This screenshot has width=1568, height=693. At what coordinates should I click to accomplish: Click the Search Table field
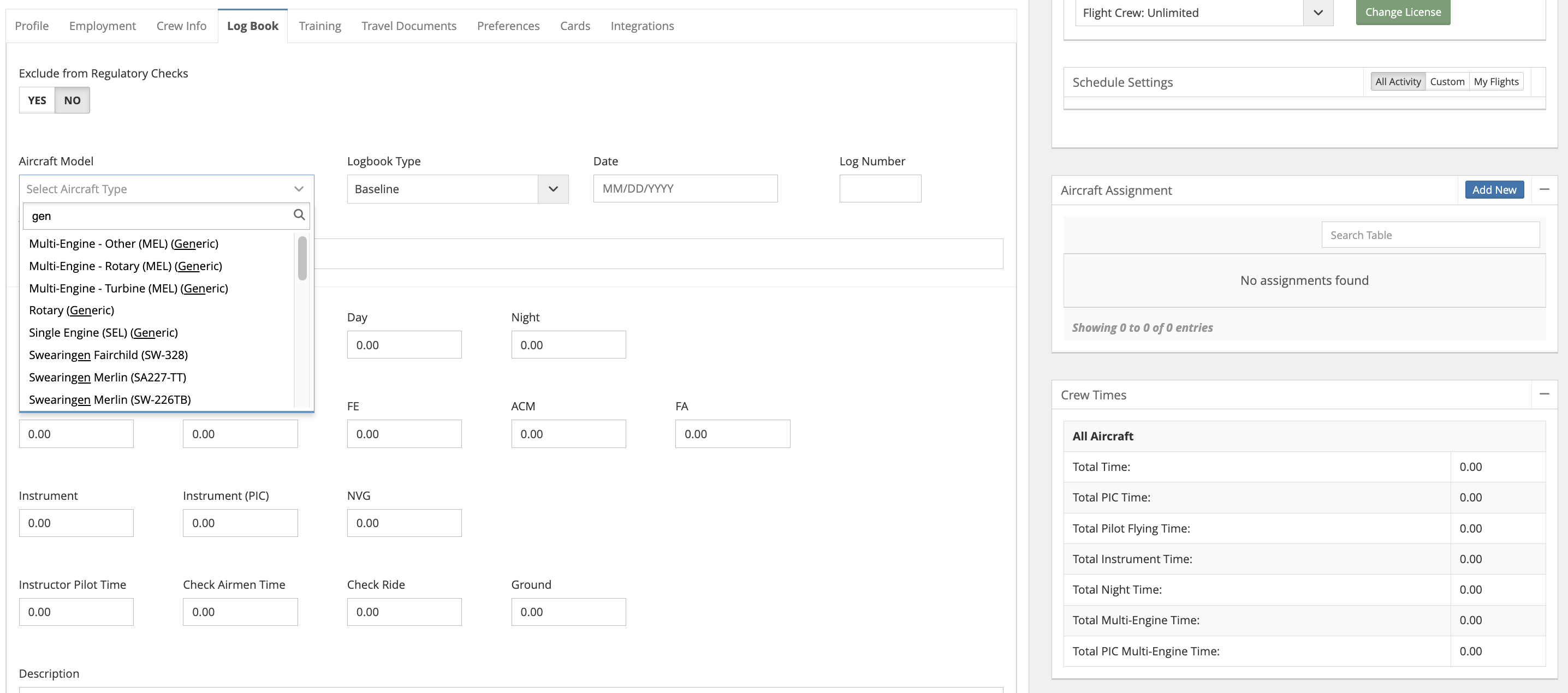click(x=1430, y=235)
